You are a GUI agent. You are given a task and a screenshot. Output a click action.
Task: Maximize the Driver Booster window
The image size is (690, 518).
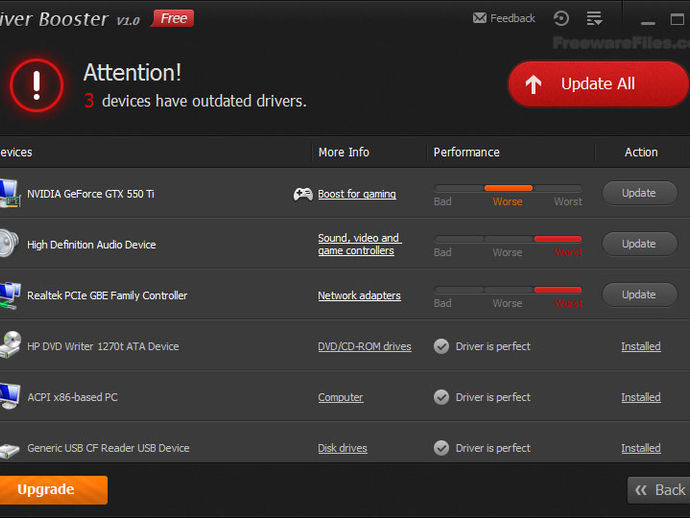(x=677, y=19)
